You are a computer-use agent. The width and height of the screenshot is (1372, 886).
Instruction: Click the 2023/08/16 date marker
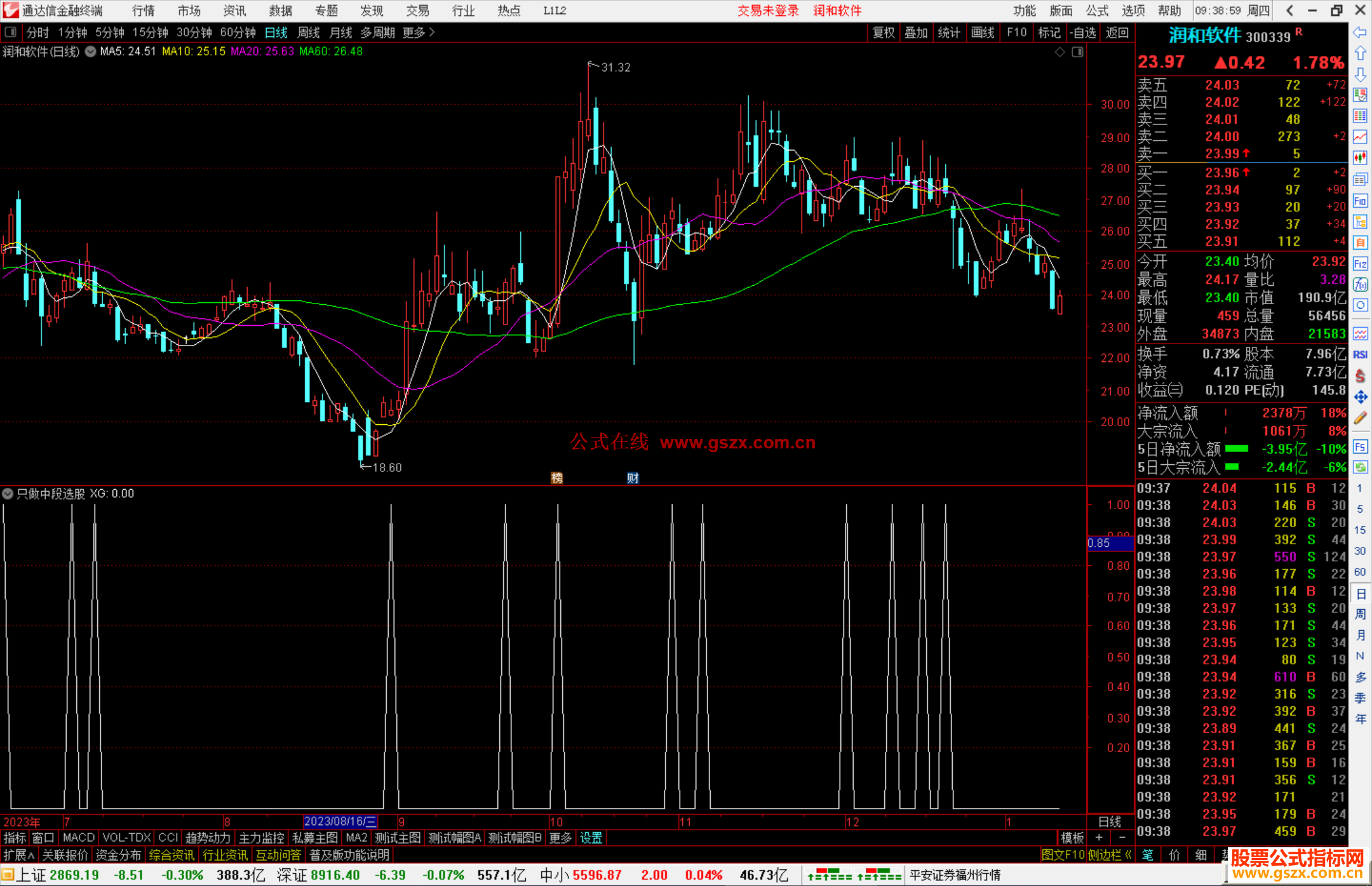(340, 821)
